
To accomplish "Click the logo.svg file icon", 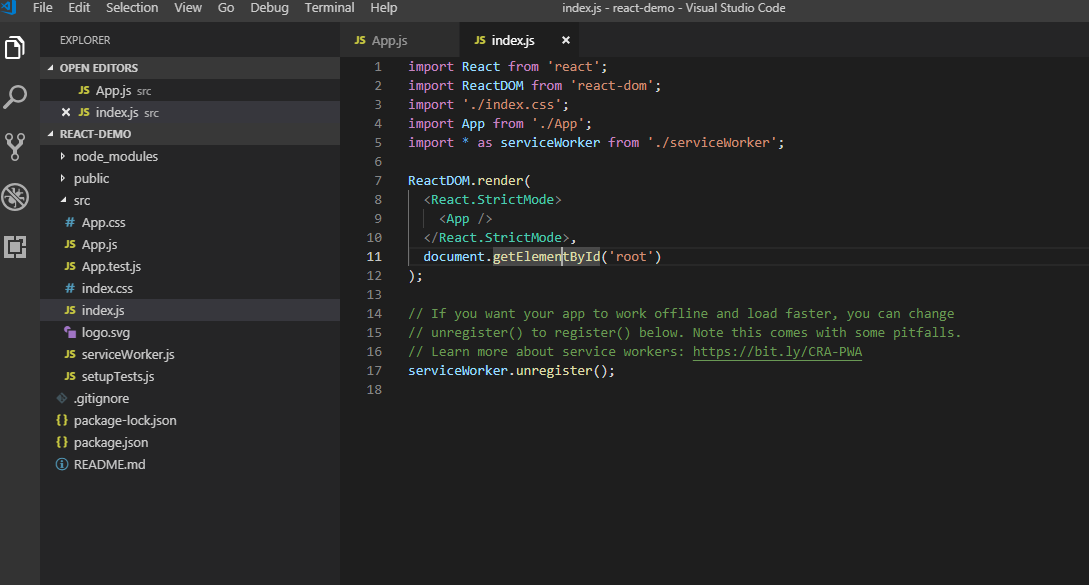I will pyautogui.click(x=69, y=332).
